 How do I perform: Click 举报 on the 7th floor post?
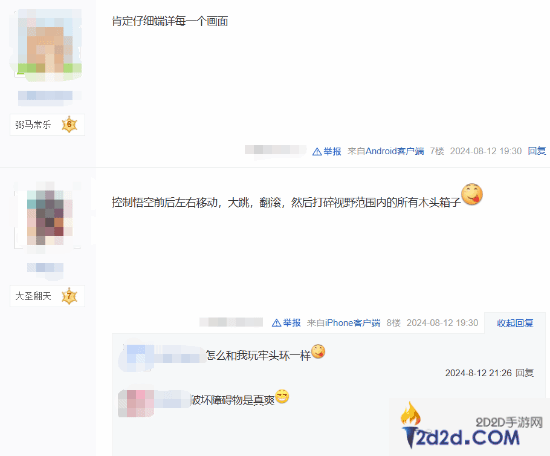pos(332,152)
